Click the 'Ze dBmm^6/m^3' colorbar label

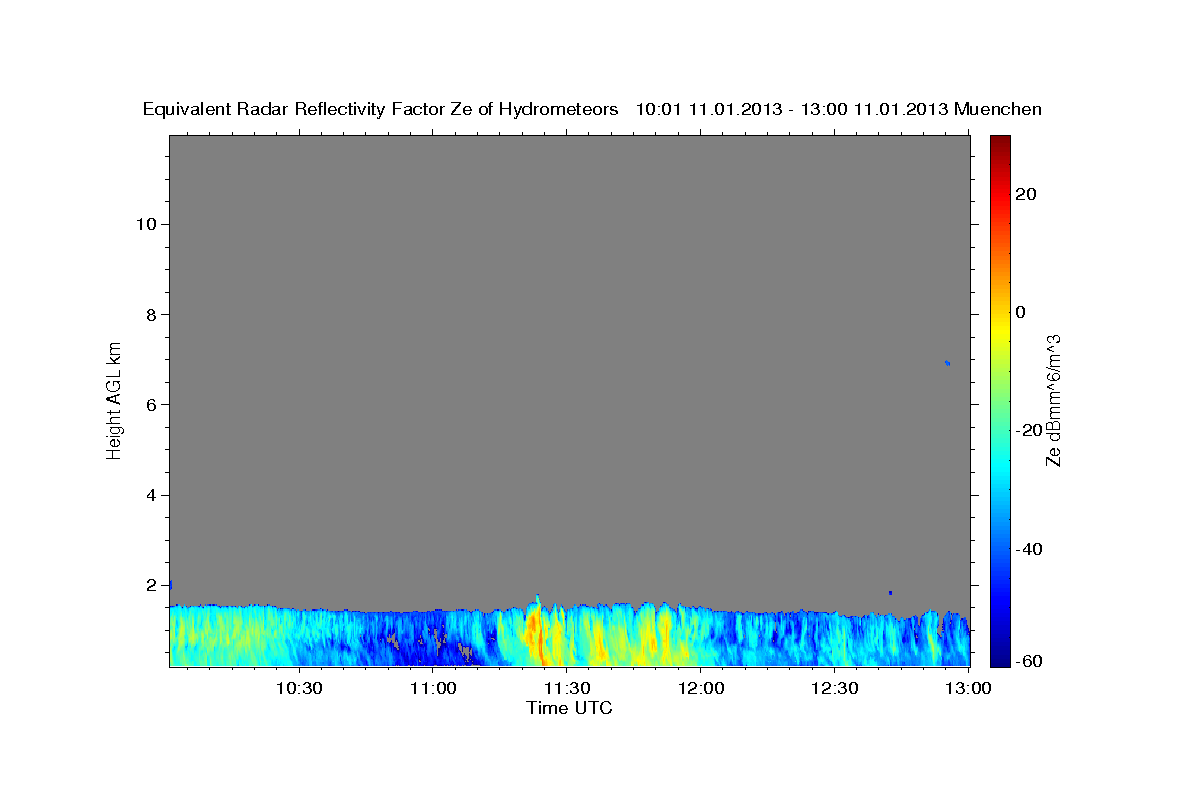(1052, 400)
